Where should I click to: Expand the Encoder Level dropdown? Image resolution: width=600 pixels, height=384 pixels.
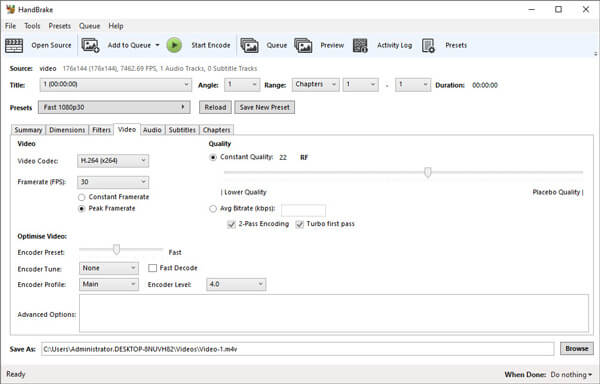point(236,284)
